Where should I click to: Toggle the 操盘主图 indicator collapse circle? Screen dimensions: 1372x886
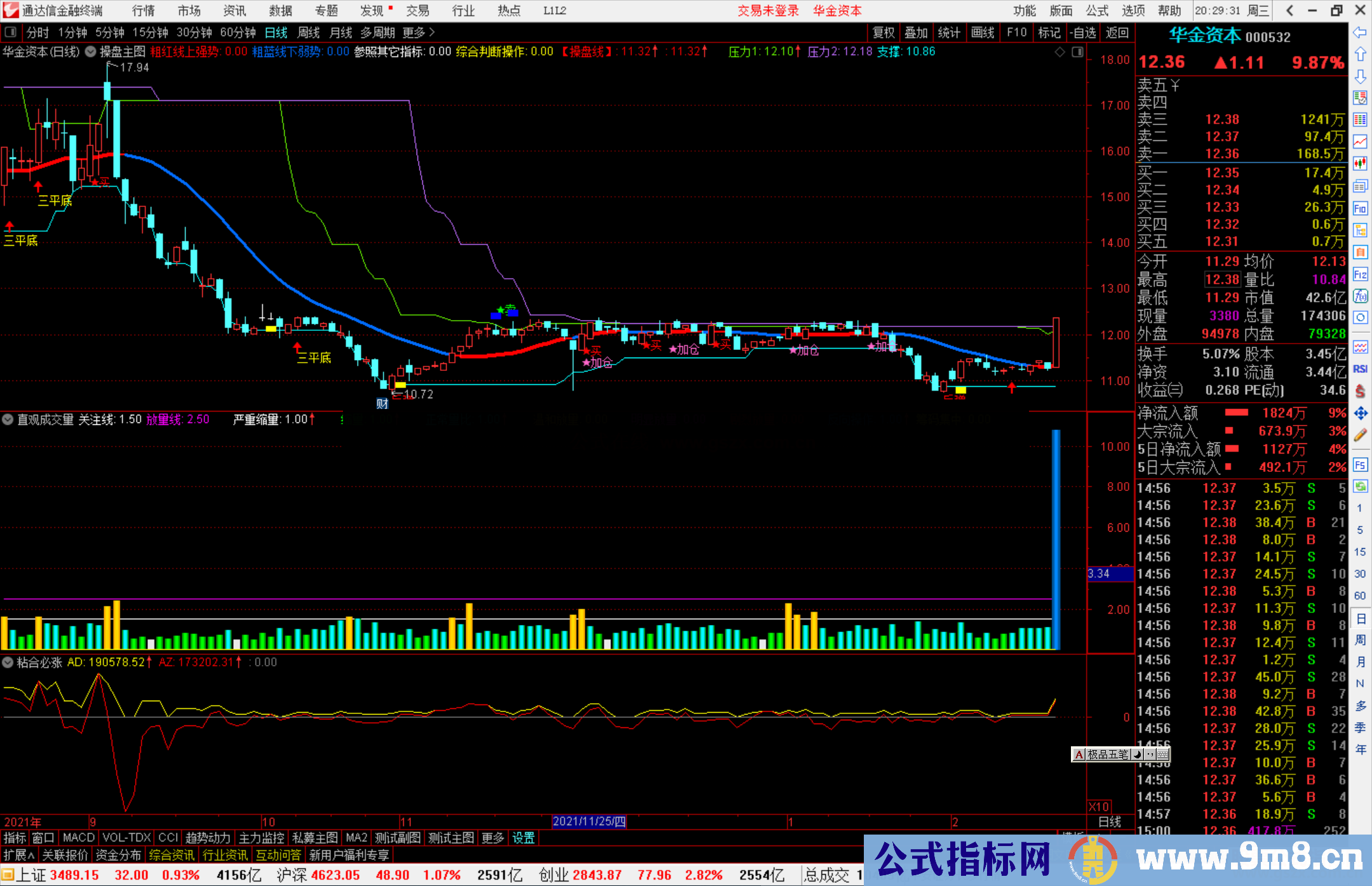[x=91, y=51]
